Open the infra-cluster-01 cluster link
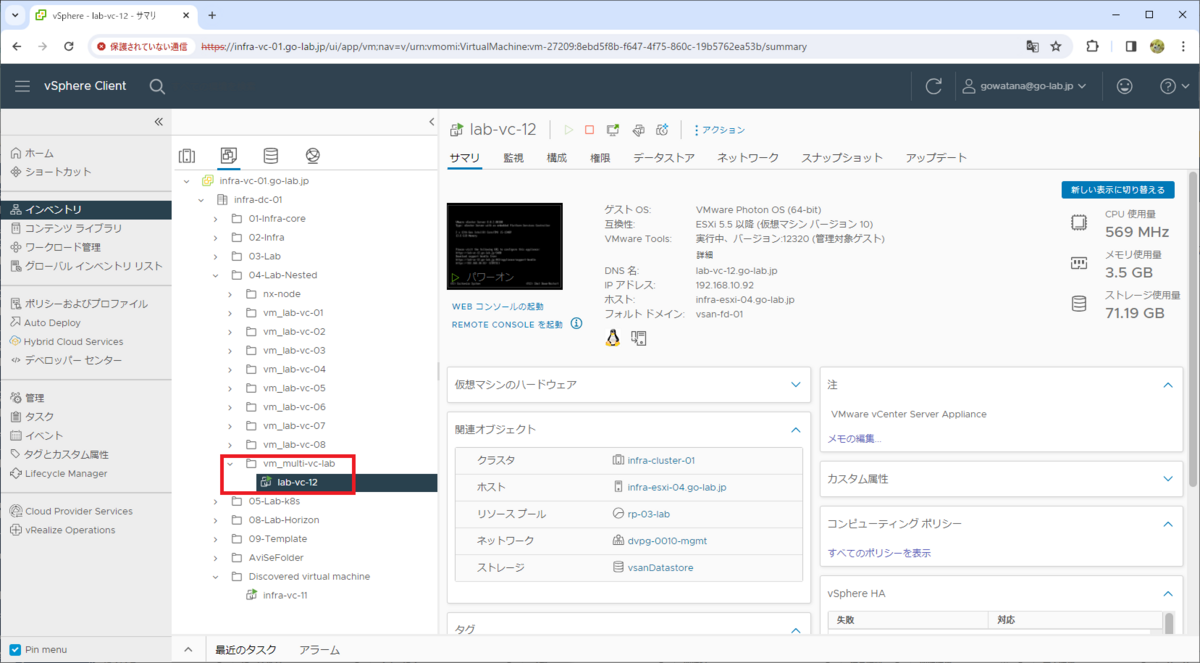Image resolution: width=1200 pixels, height=663 pixels. click(661, 460)
